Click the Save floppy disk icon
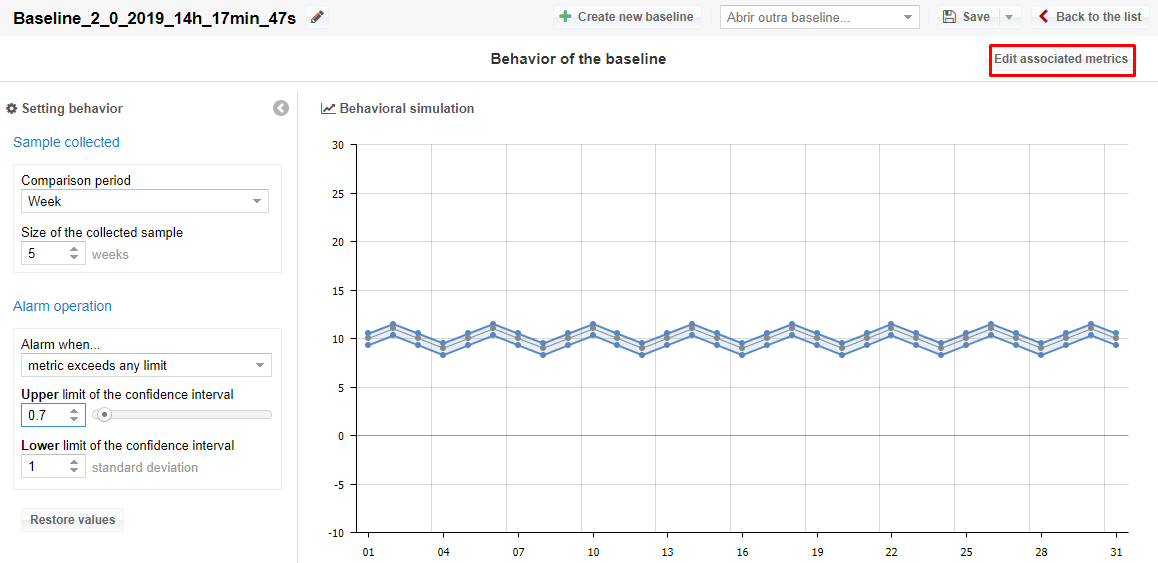This screenshot has width=1158, height=563. point(950,17)
